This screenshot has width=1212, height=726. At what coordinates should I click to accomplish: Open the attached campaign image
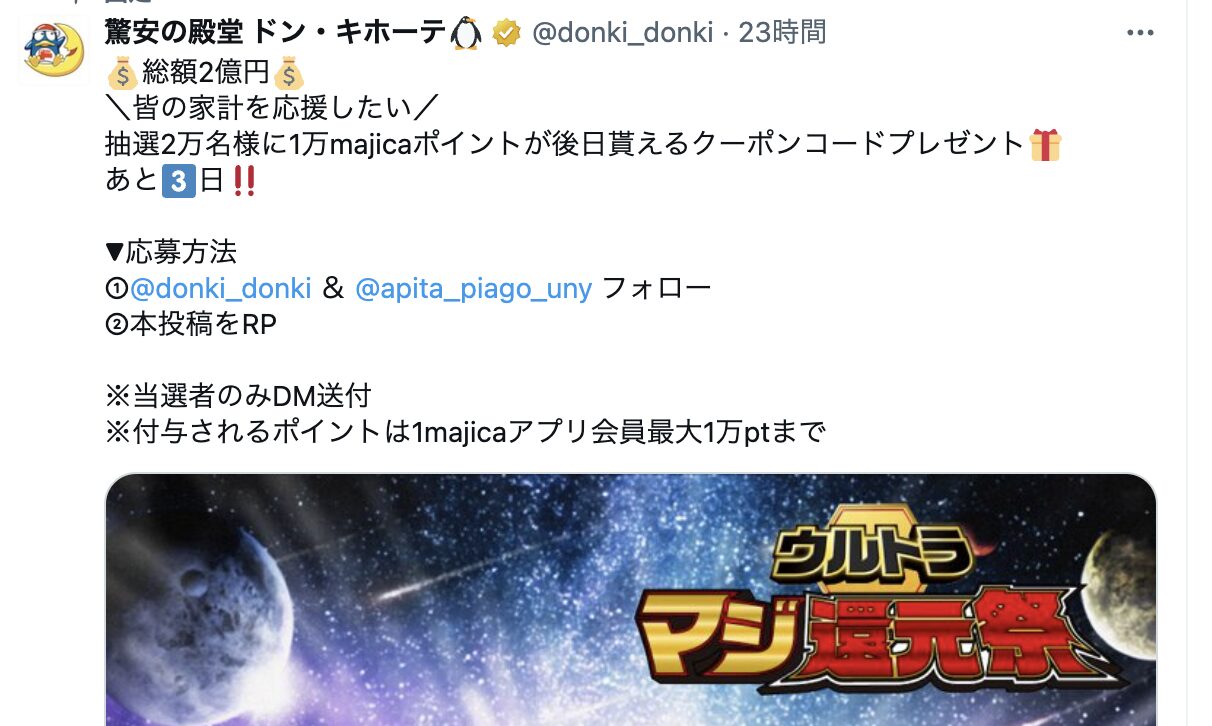631,600
